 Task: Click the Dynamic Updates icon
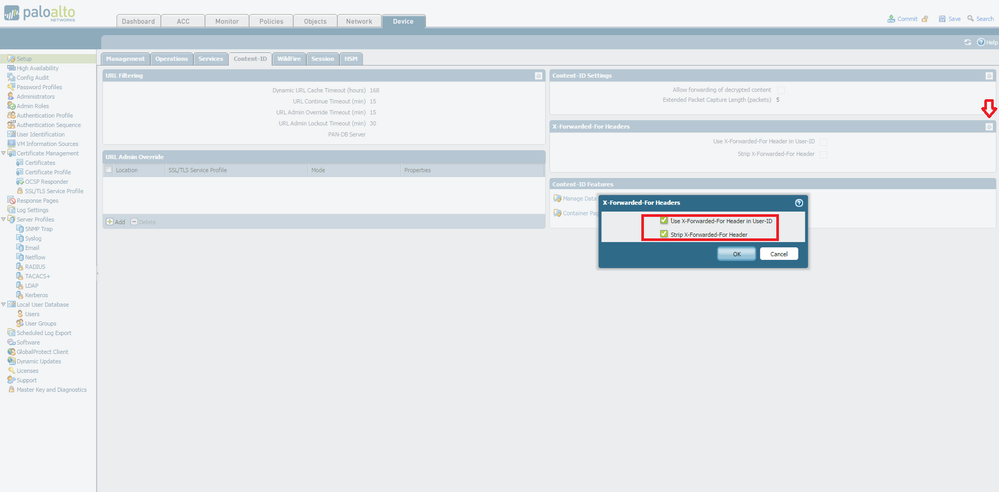(x=11, y=361)
